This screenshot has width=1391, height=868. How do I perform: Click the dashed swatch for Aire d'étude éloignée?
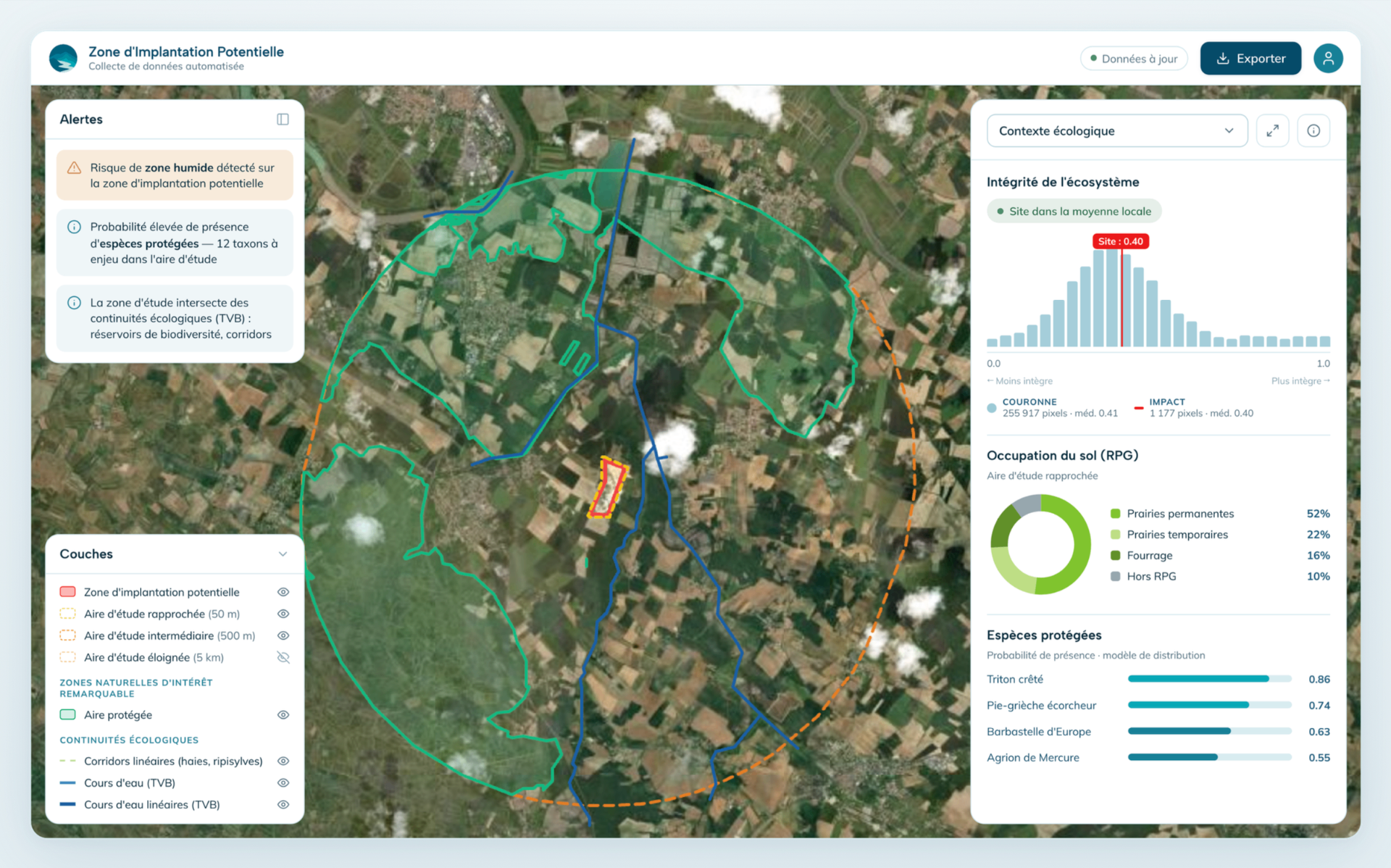tap(67, 657)
